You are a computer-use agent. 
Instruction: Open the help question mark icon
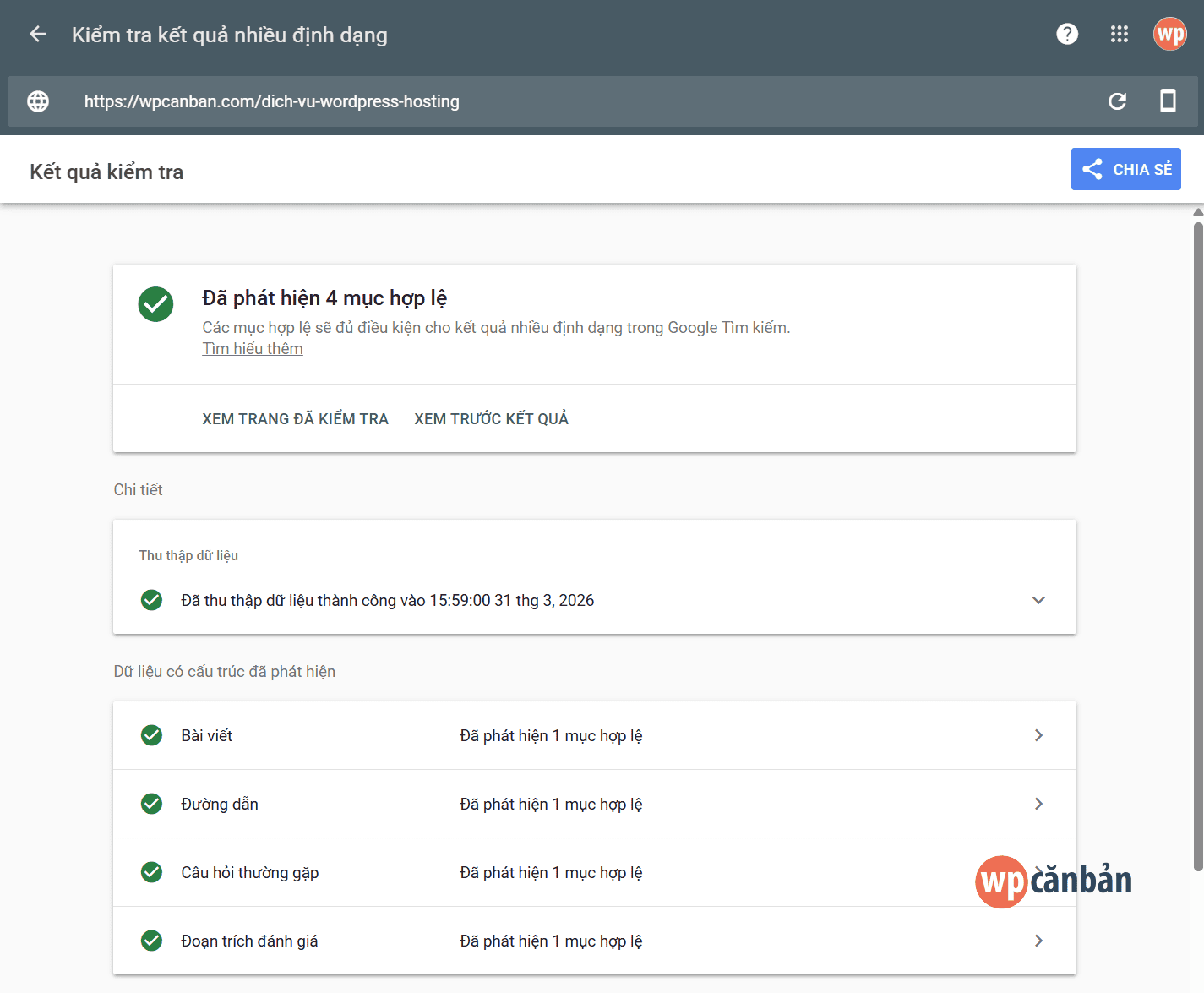[x=1067, y=34]
